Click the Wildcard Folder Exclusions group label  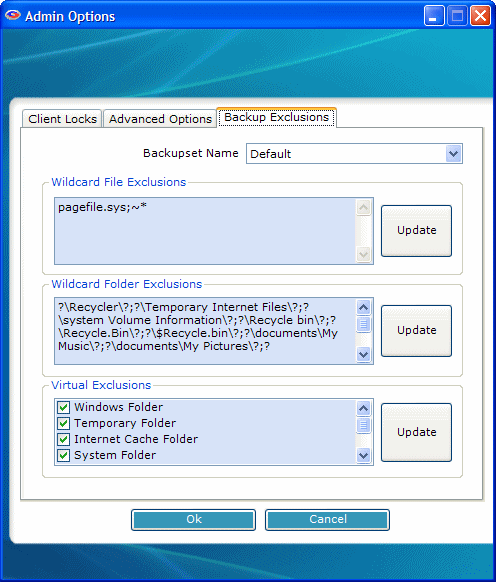pyautogui.click(x=127, y=284)
